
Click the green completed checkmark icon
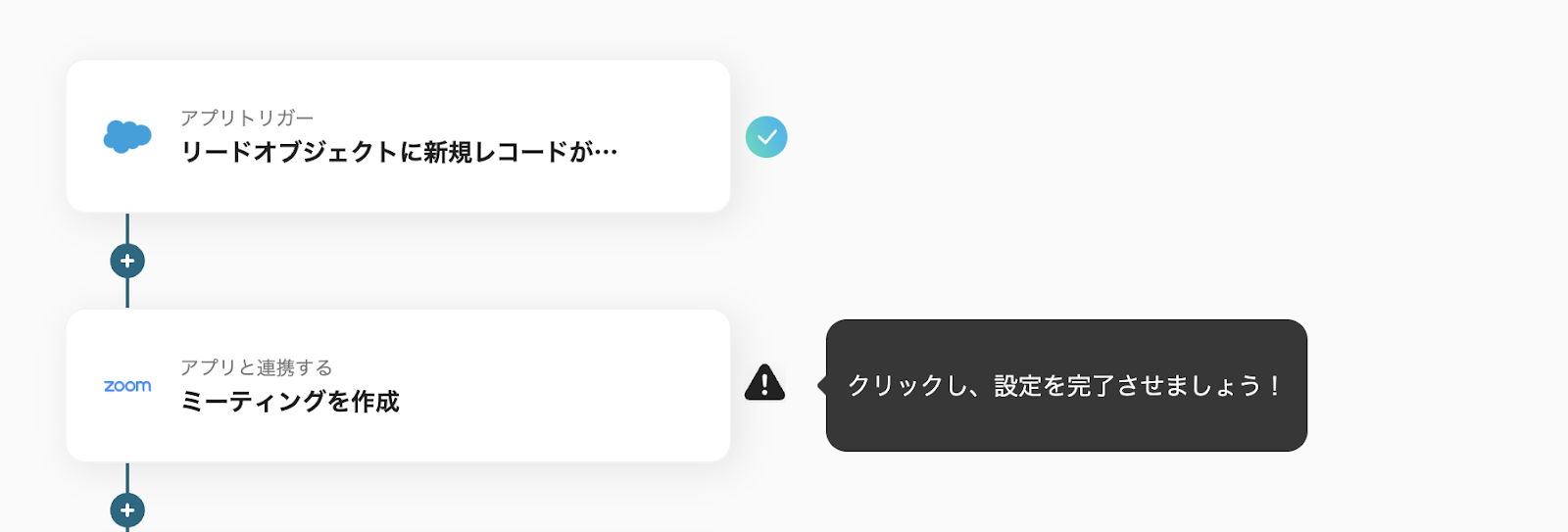(766, 137)
